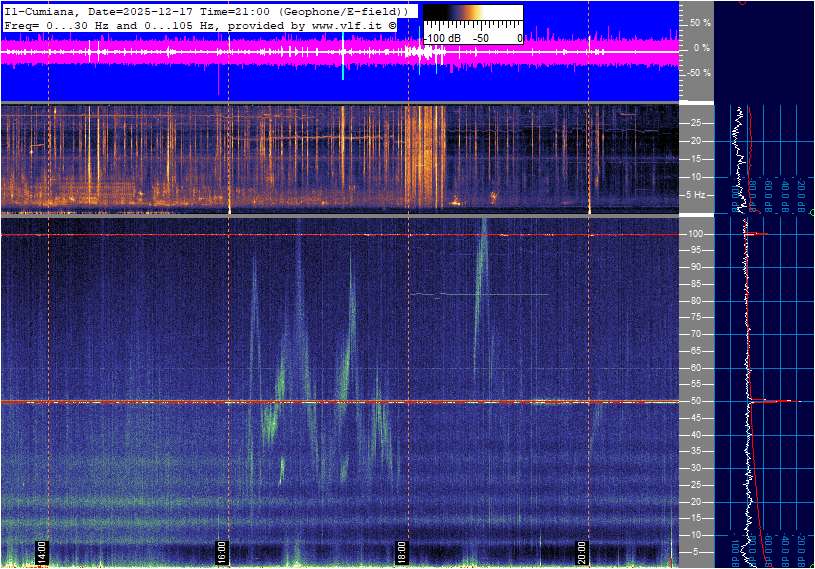Click the 14:00 time marker label
This screenshot has width=815, height=569.
[x=42, y=552]
